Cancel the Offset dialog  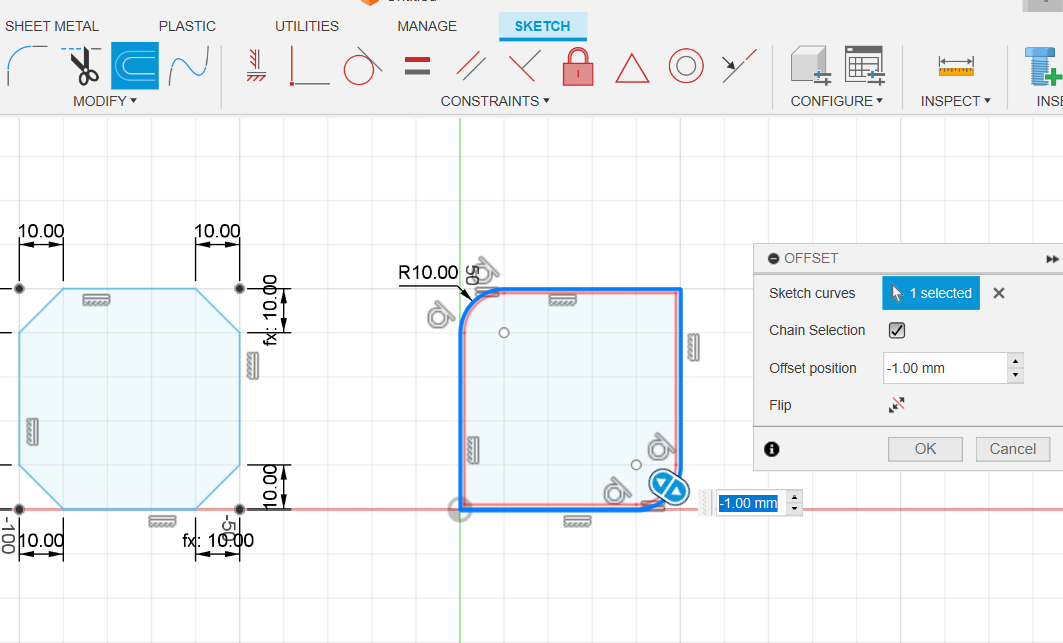click(1013, 449)
